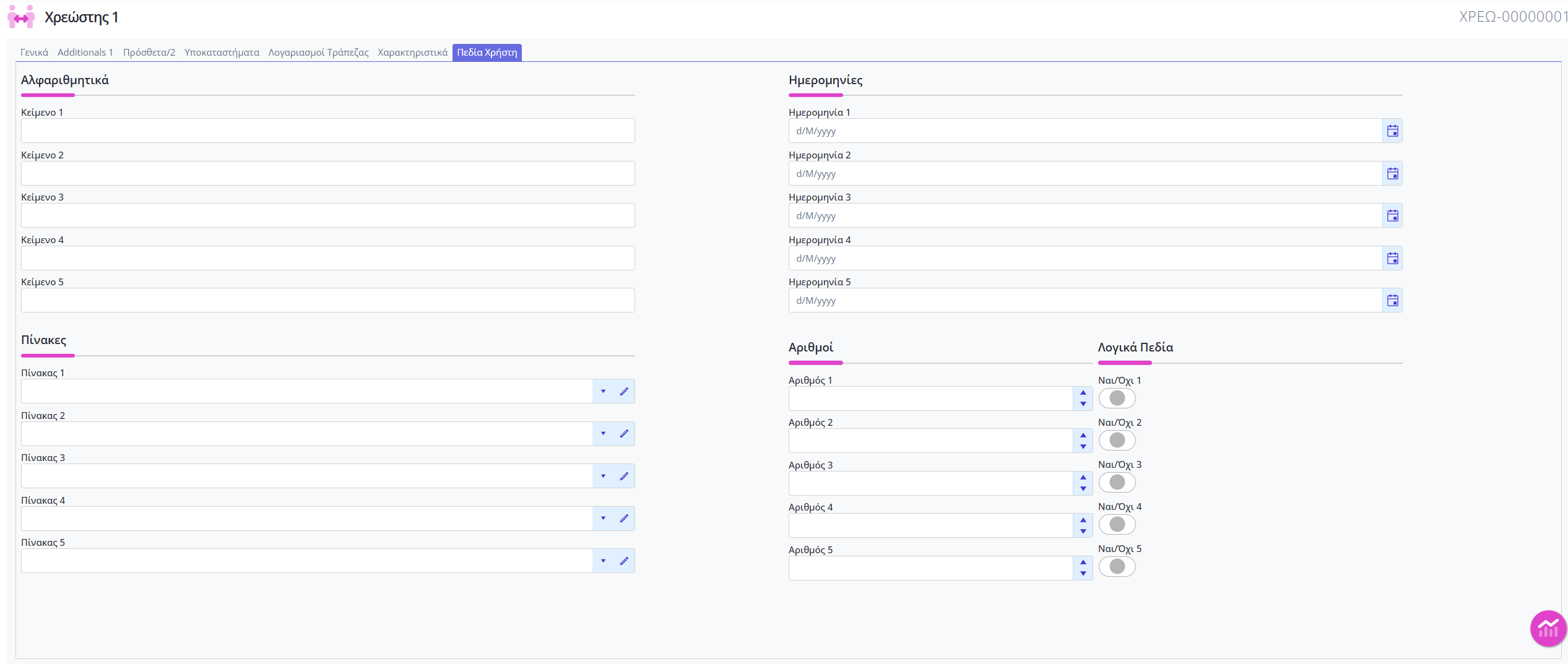Decrease Αριθμός 5 with the down arrow
1568x664 pixels.
point(1083,574)
